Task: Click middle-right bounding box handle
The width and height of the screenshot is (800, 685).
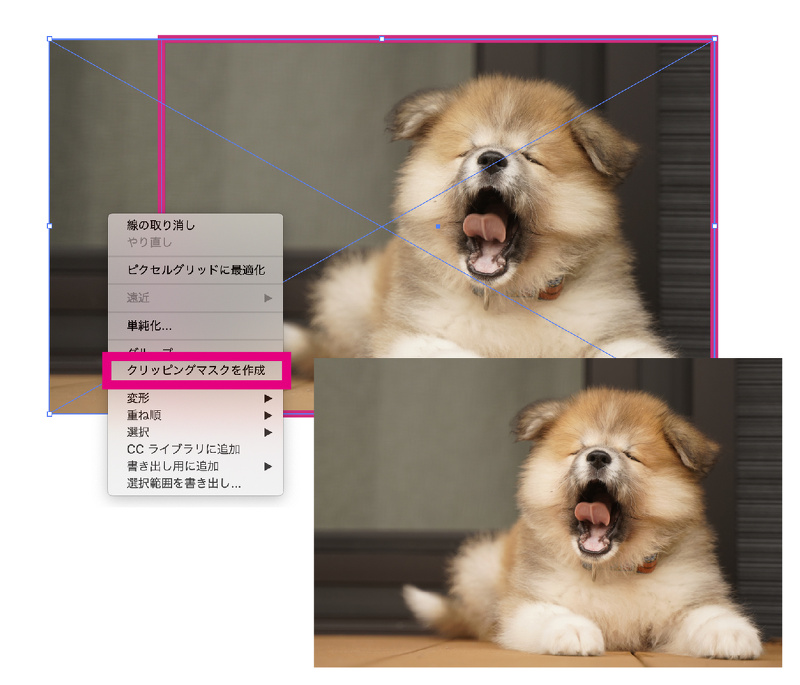Action: pos(714,226)
